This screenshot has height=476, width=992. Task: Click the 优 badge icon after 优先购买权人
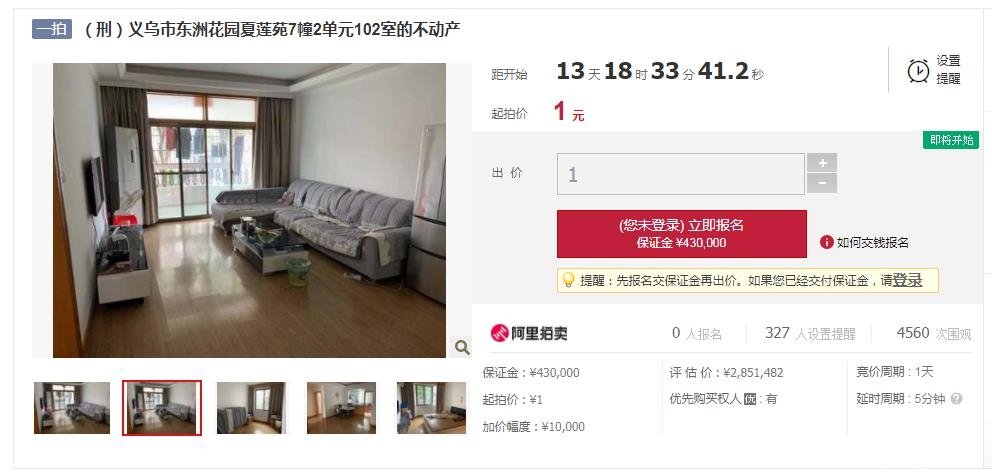[750, 399]
